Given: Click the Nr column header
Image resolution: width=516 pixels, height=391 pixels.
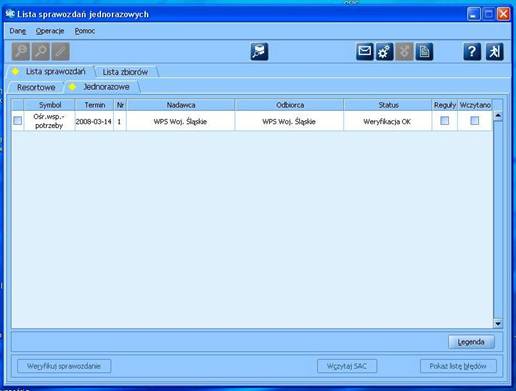Looking at the screenshot, I should click(120, 105).
